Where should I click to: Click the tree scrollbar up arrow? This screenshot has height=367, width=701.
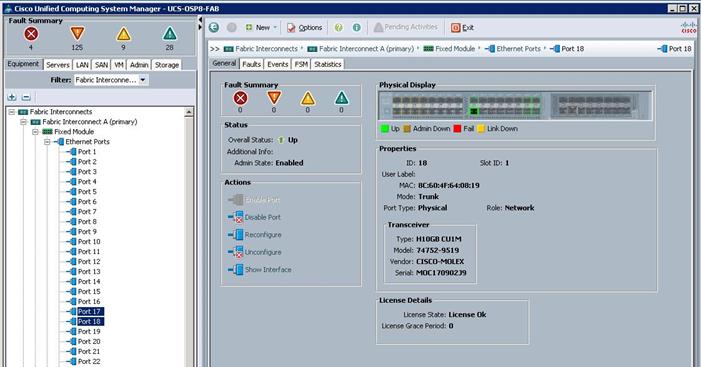[x=189, y=112]
